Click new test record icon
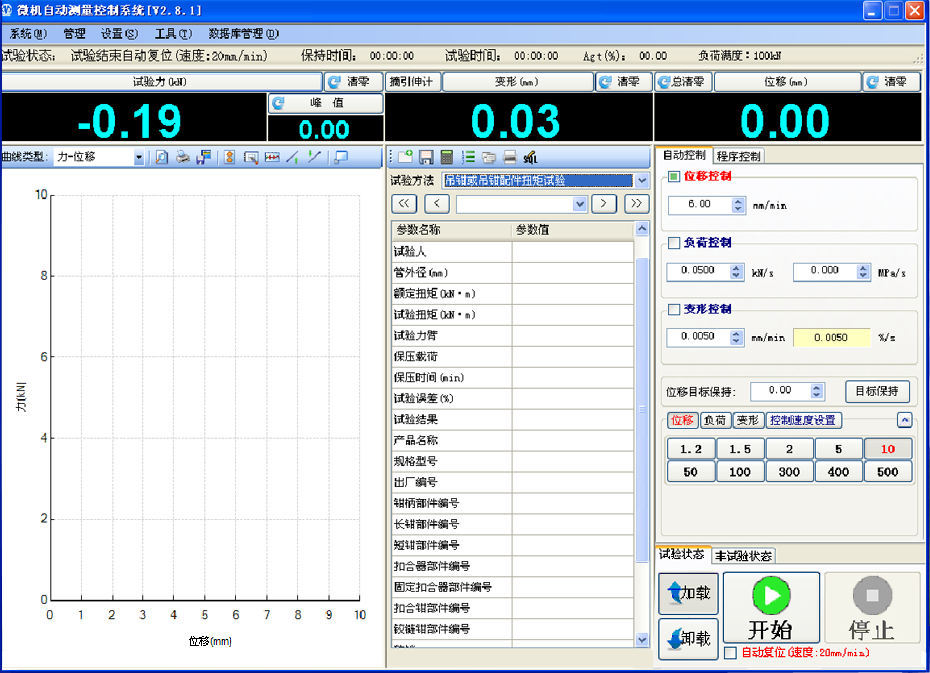 [405, 157]
